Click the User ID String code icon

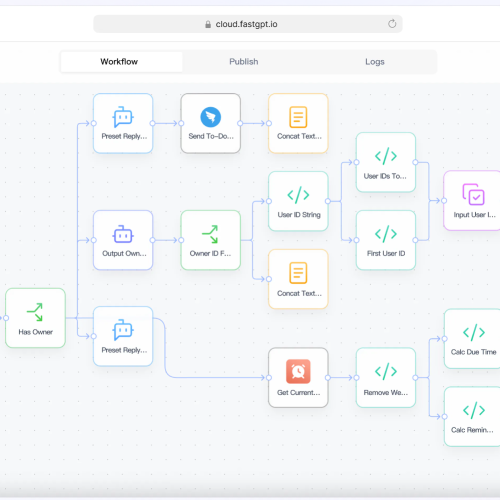coord(298,195)
